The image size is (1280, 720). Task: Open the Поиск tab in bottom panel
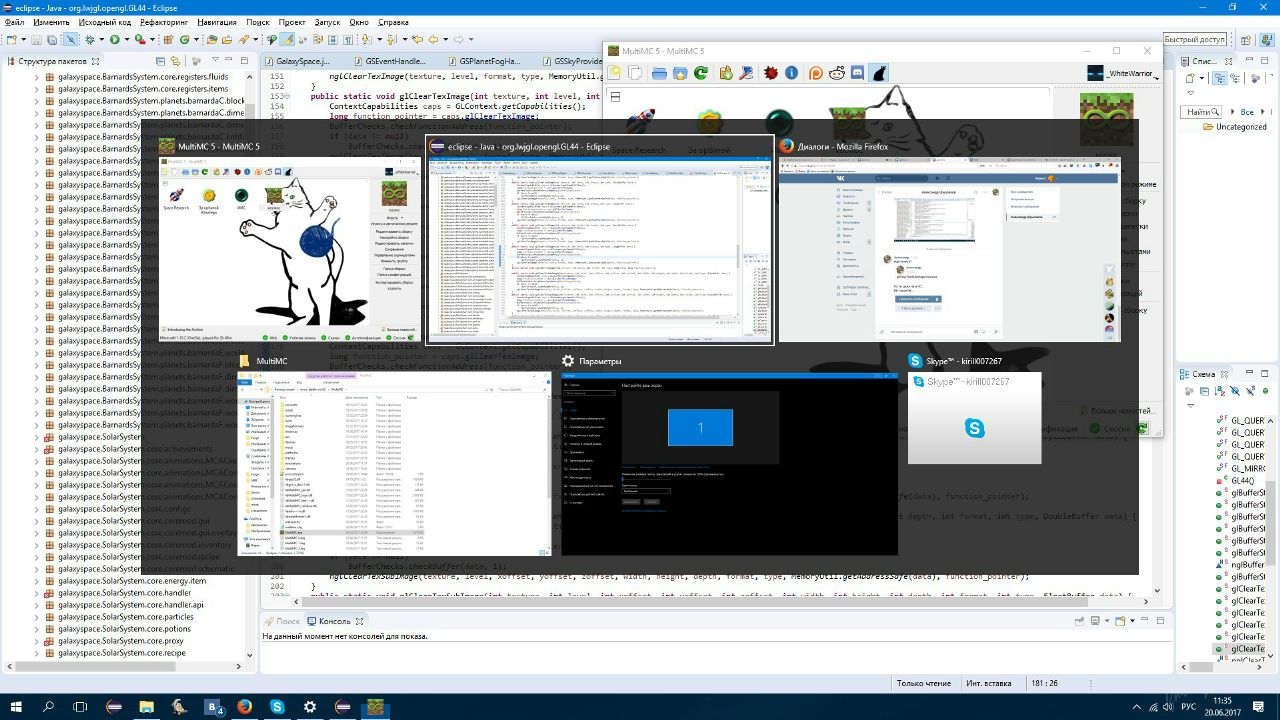click(282, 622)
